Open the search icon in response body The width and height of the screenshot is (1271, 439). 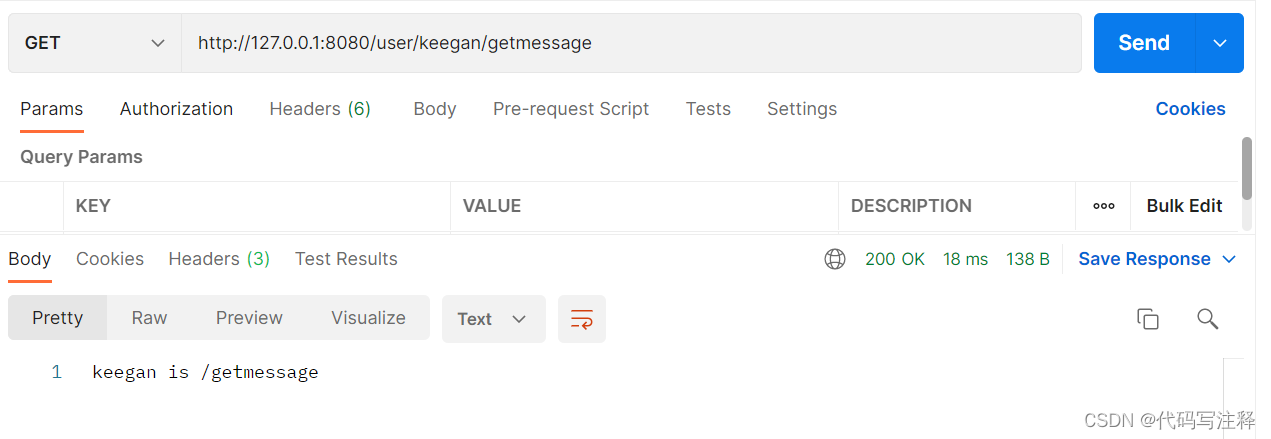(x=1207, y=319)
